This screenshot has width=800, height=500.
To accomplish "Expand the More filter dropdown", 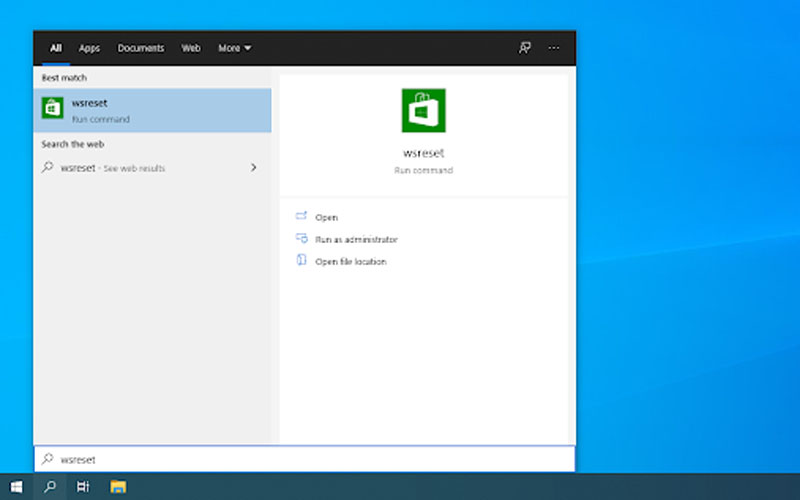I will (x=235, y=48).
